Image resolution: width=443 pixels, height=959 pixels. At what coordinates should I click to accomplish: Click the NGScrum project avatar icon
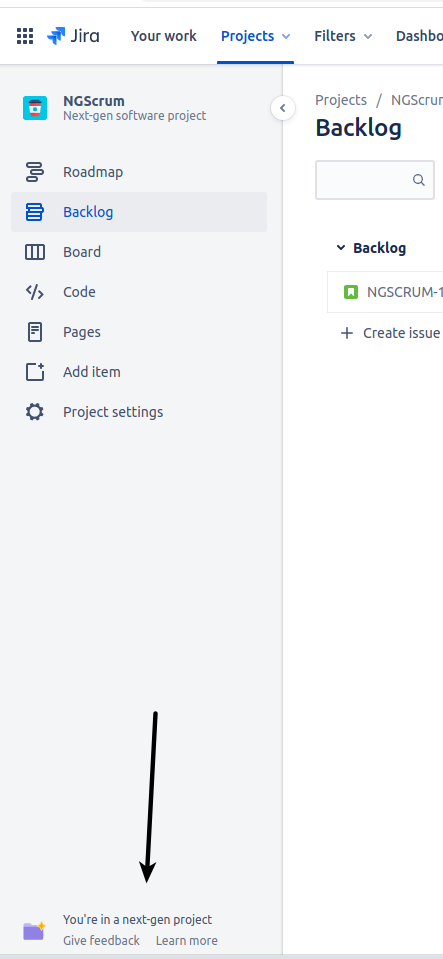coord(35,108)
